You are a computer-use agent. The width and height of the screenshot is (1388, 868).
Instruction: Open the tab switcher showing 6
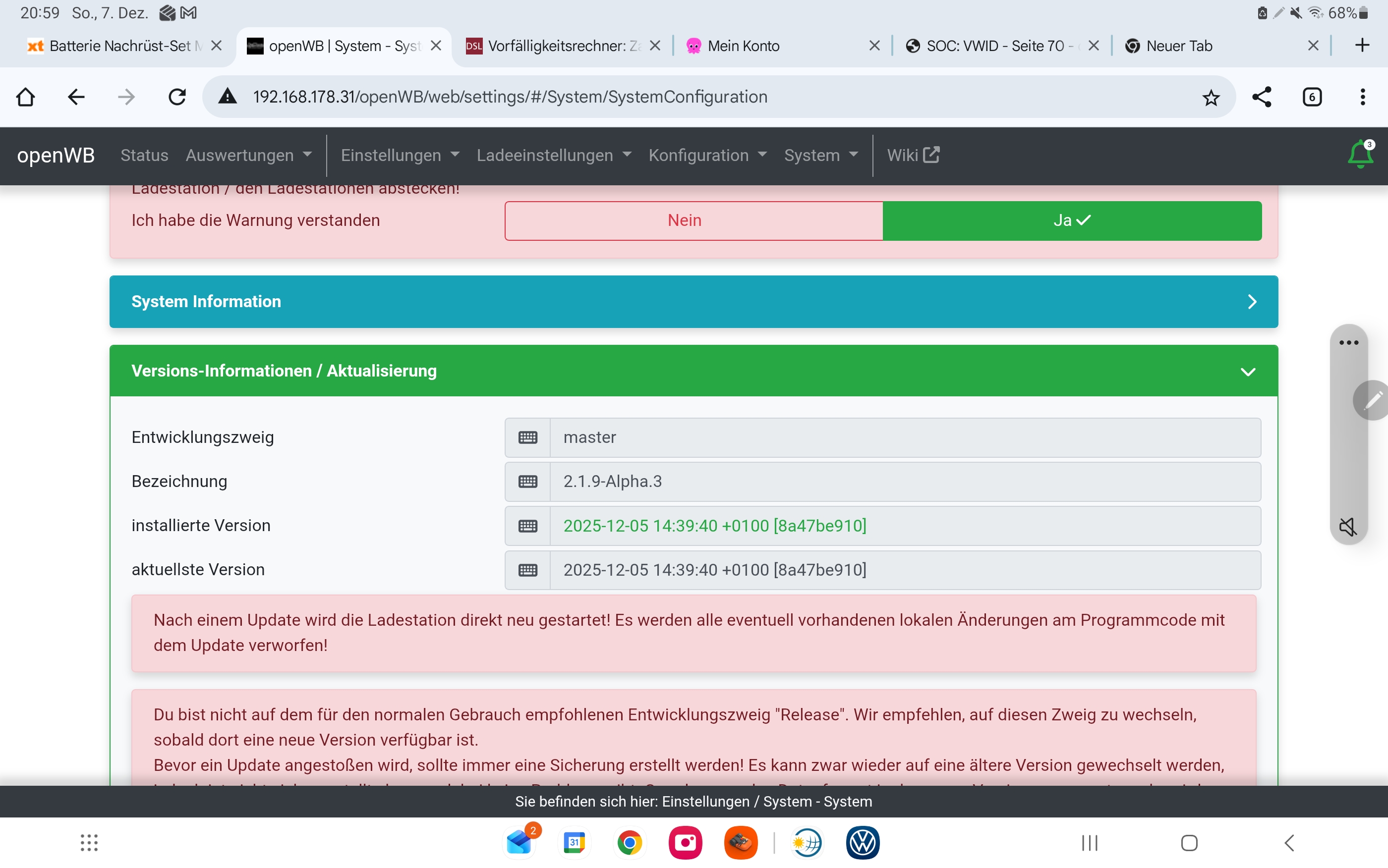(1312, 97)
